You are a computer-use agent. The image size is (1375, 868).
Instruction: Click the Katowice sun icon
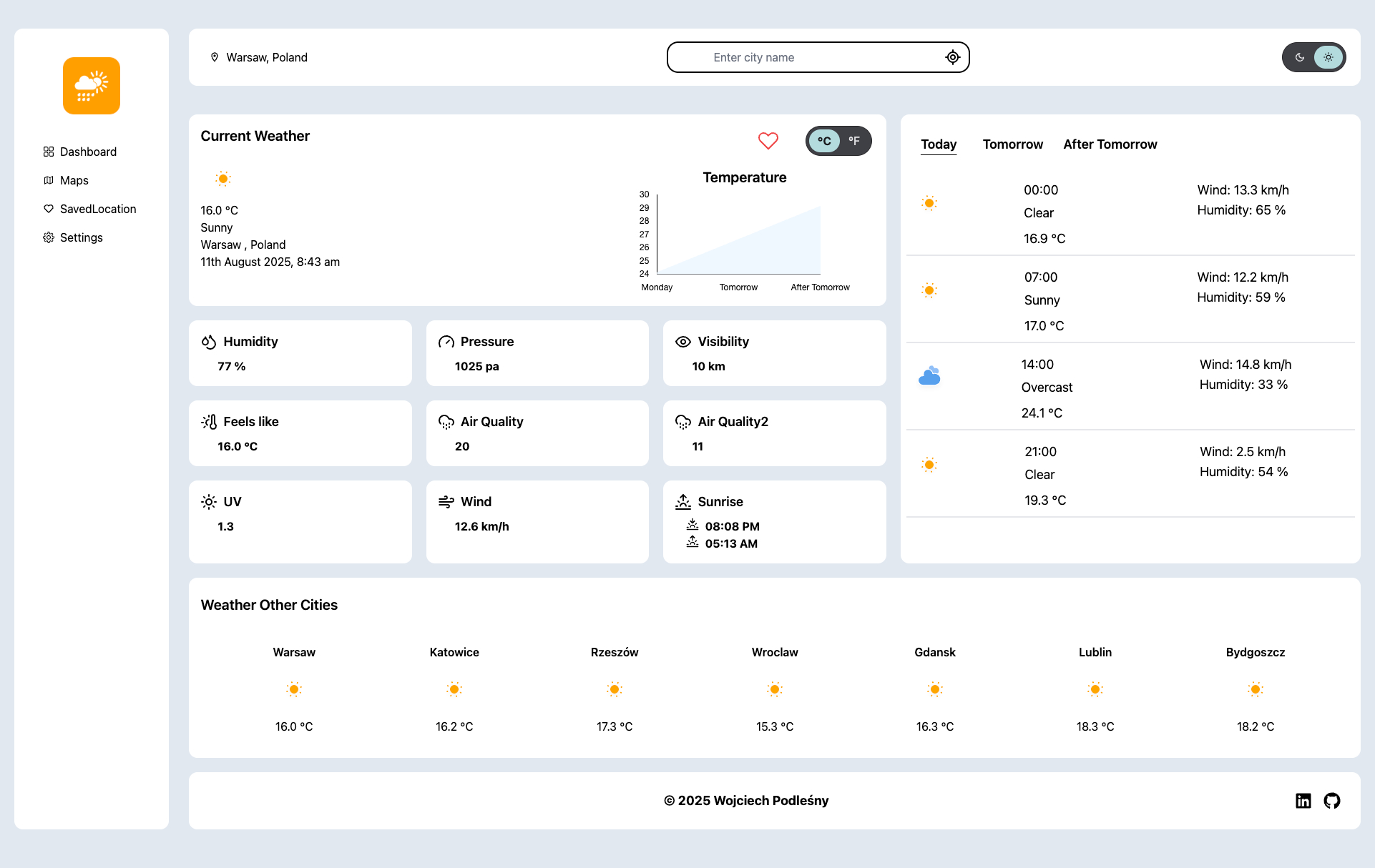(x=454, y=689)
